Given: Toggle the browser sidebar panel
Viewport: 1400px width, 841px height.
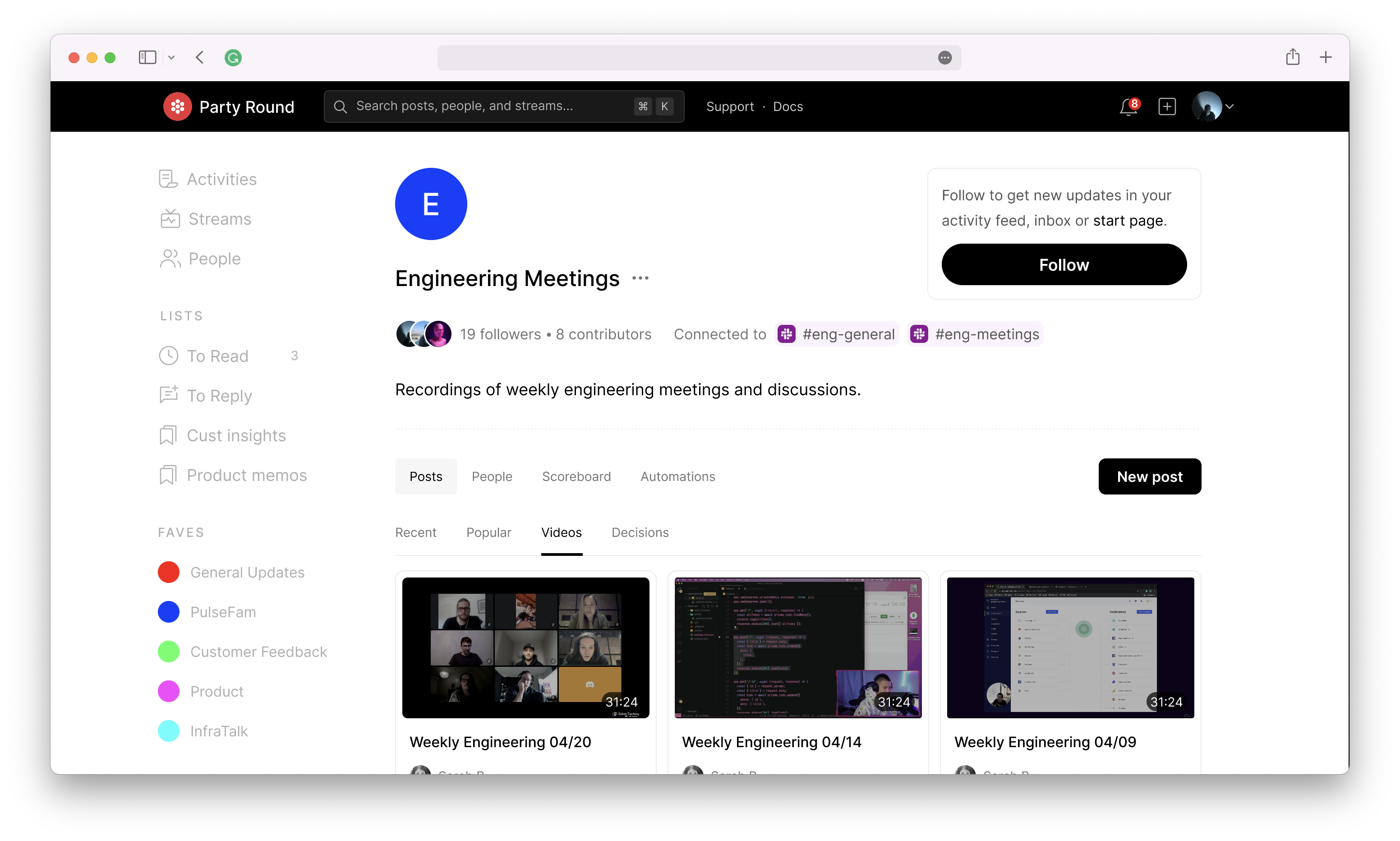Looking at the screenshot, I should [147, 57].
